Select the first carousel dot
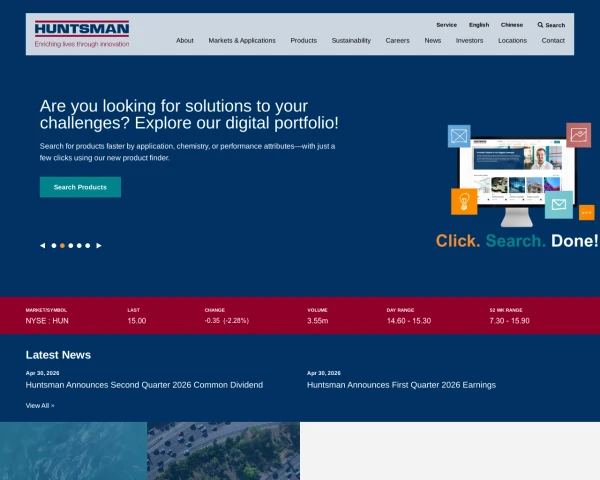Viewport: 600px width, 480px height. point(54,246)
